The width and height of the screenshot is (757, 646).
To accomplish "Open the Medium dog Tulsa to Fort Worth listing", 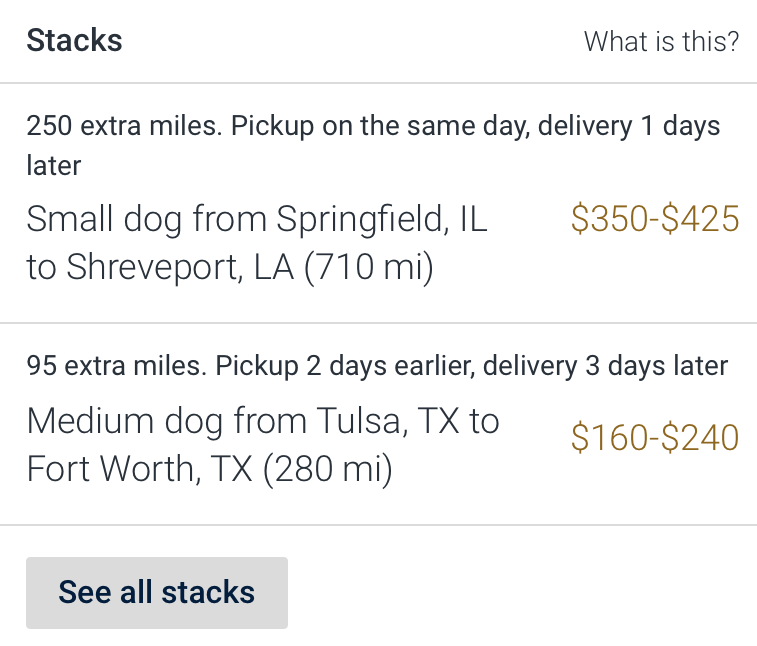I will 262,444.
